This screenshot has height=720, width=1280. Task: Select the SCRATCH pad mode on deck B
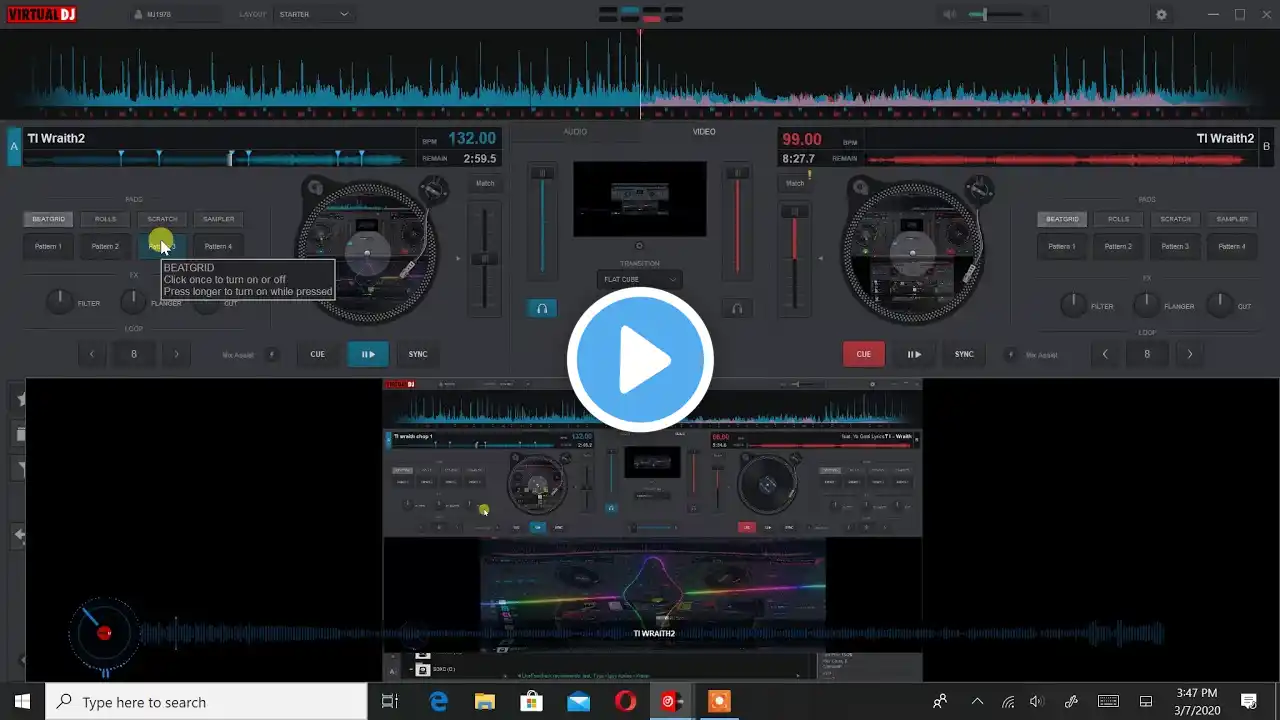click(x=1176, y=219)
